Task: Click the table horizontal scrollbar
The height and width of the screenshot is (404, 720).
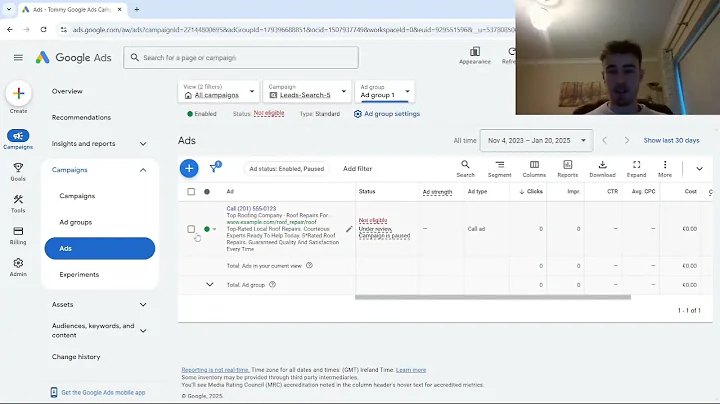Action: tap(493, 297)
